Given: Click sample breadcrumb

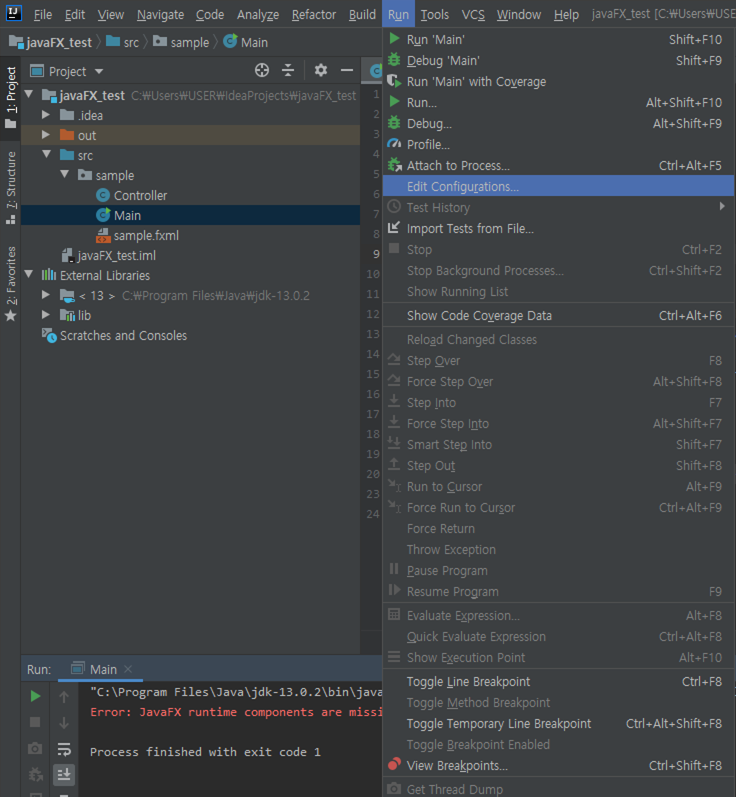Looking at the screenshot, I should pos(181,42).
